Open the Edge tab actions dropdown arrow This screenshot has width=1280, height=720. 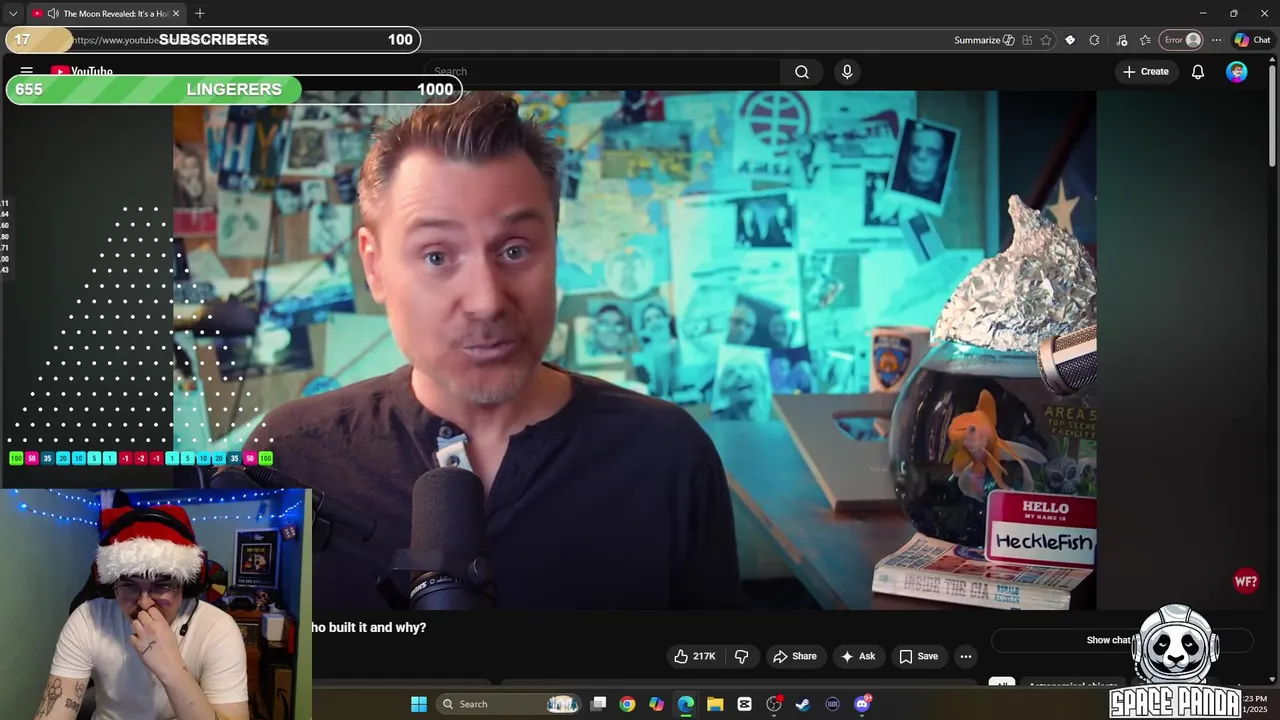tap(13, 13)
